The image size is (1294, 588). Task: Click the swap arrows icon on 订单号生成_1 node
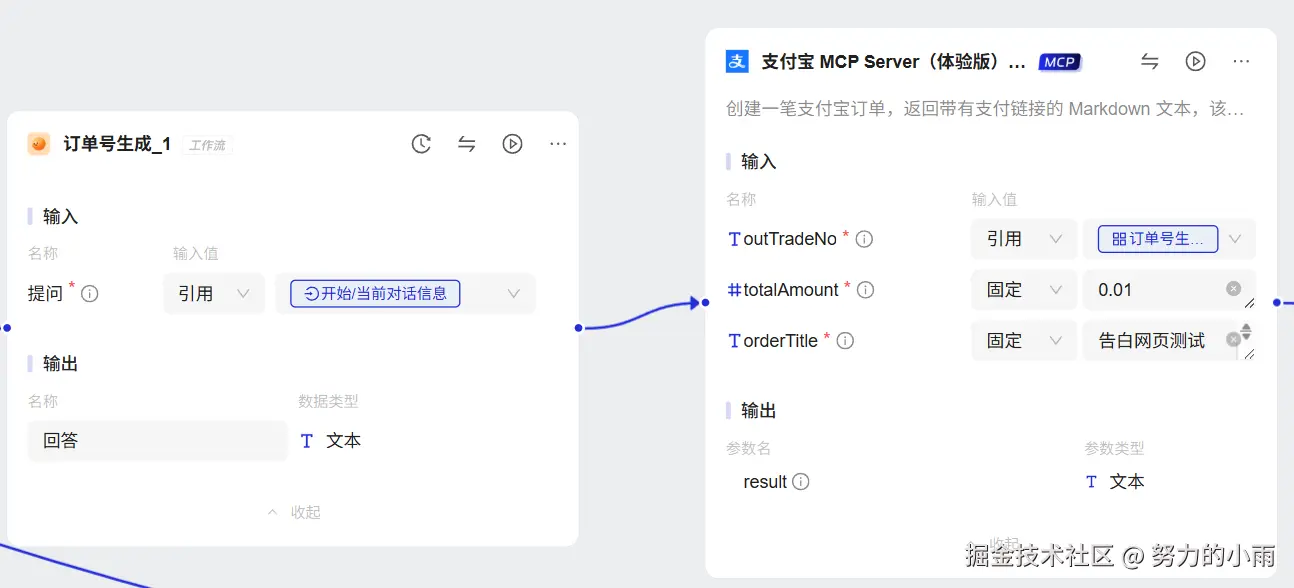(466, 144)
